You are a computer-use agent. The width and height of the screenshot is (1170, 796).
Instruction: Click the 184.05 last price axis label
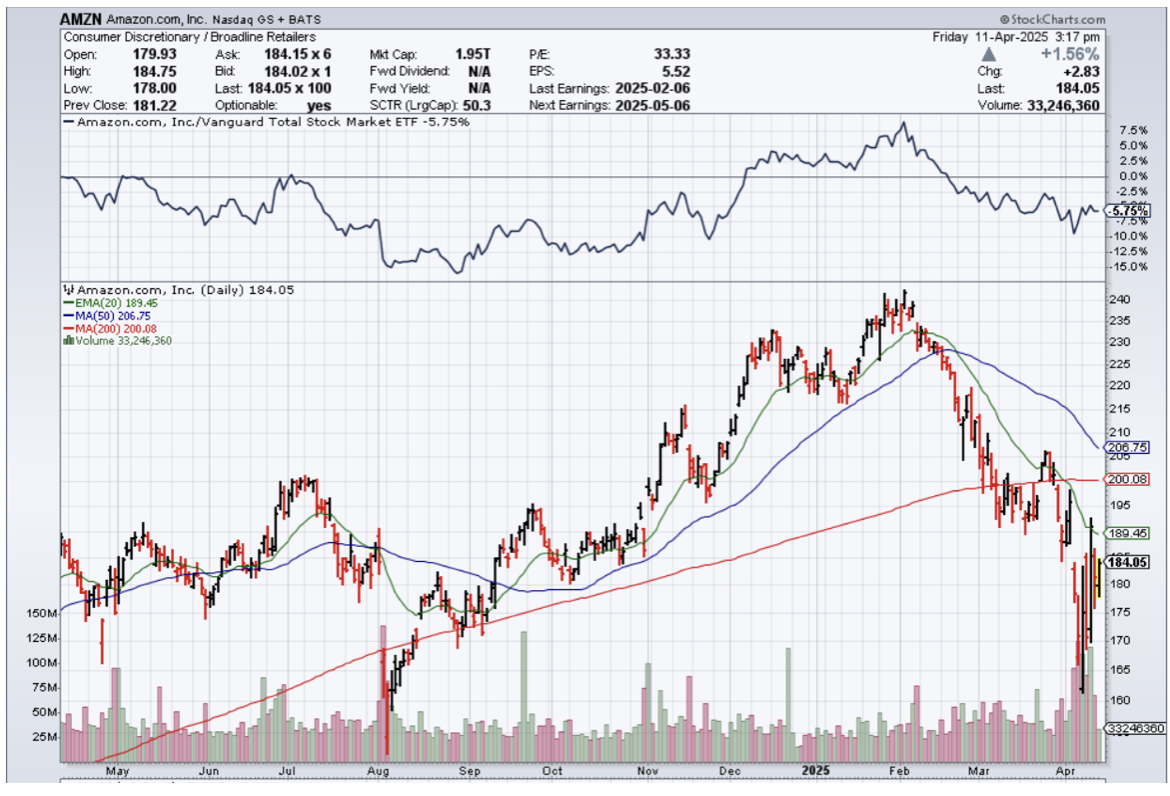tap(1126, 563)
